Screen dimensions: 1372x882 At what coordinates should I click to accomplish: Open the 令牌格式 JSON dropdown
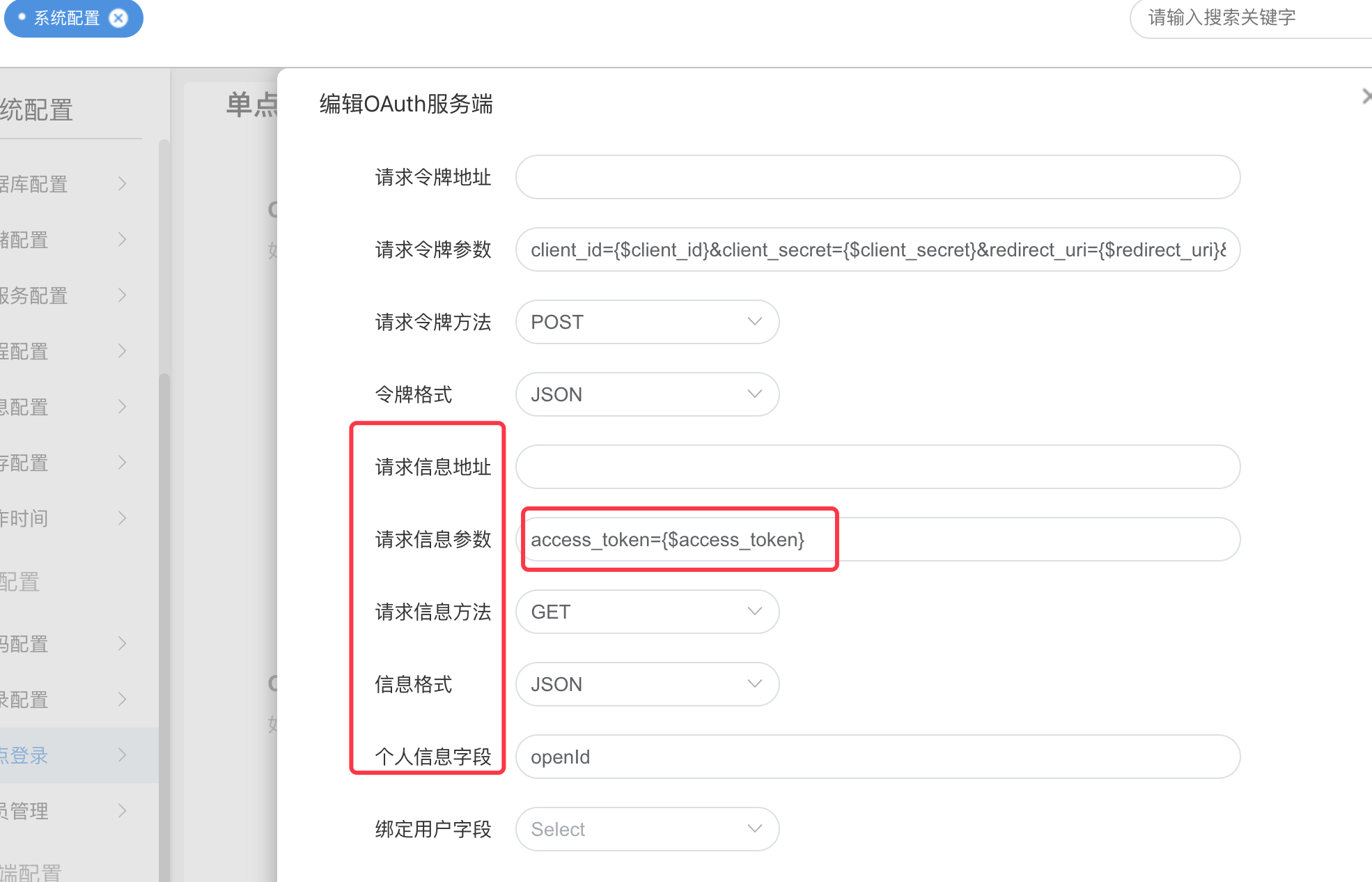click(647, 394)
